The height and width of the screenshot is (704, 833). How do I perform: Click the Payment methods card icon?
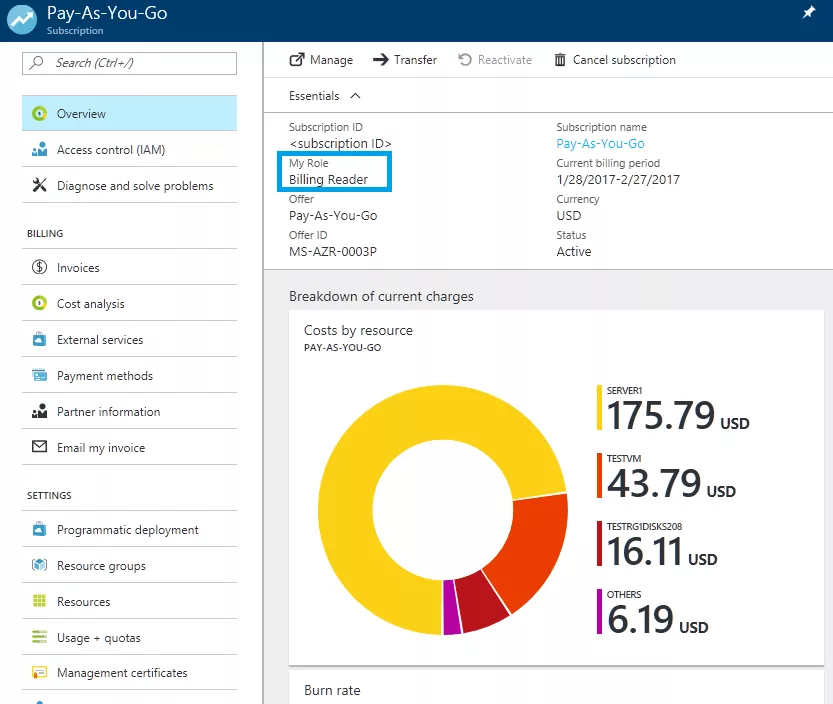[39, 375]
